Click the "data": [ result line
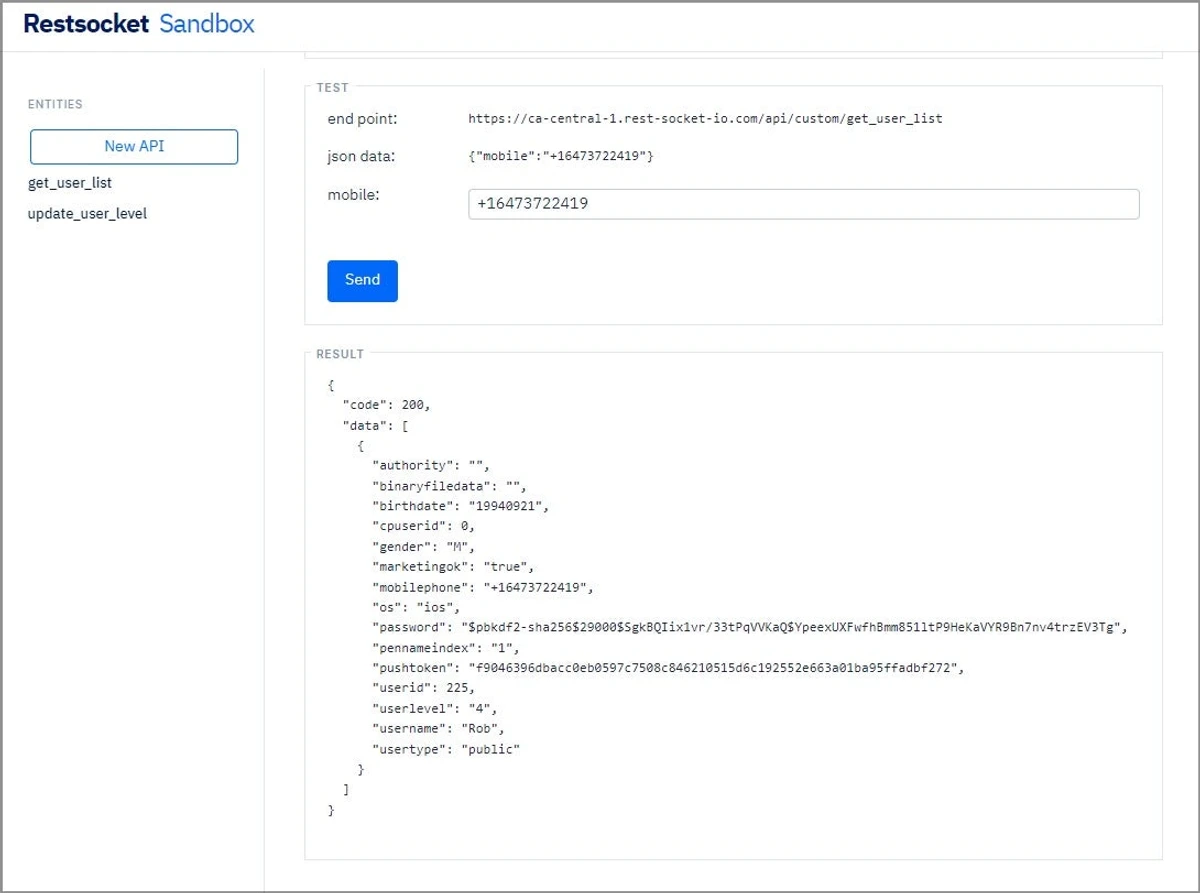Image resolution: width=1200 pixels, height=893 pixels. click(x=375, y=425)
